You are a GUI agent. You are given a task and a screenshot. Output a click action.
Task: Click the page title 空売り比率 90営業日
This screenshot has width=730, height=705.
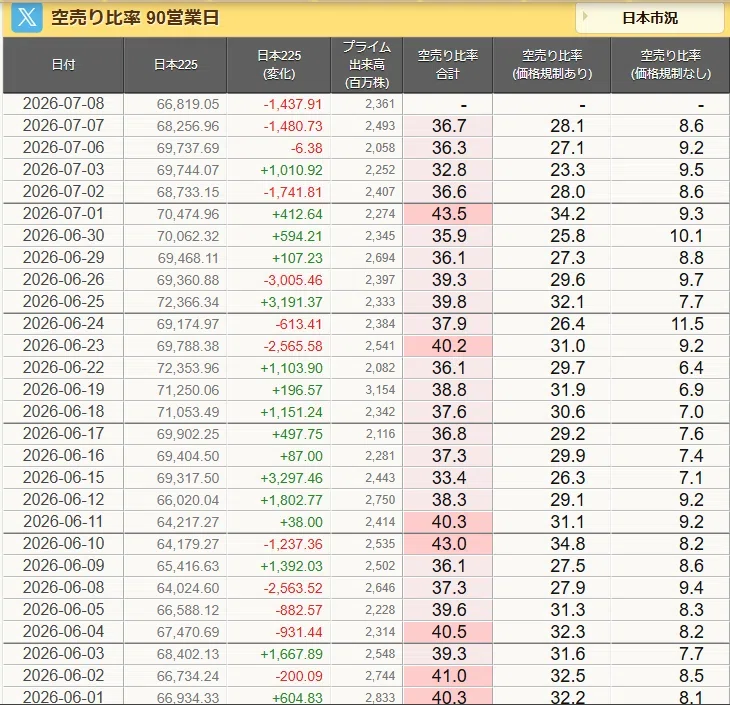(x=135, y=18)
